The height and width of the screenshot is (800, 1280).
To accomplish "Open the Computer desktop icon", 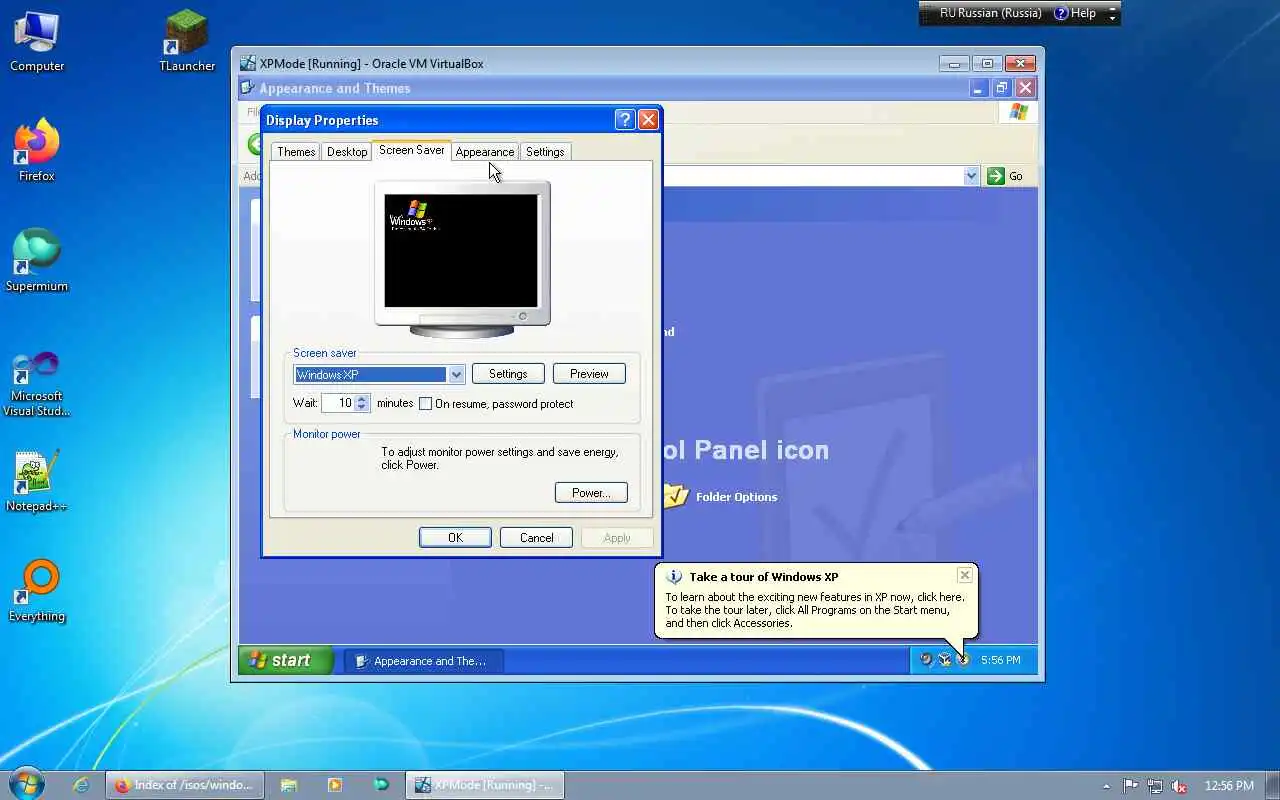I will click(37, 40).
